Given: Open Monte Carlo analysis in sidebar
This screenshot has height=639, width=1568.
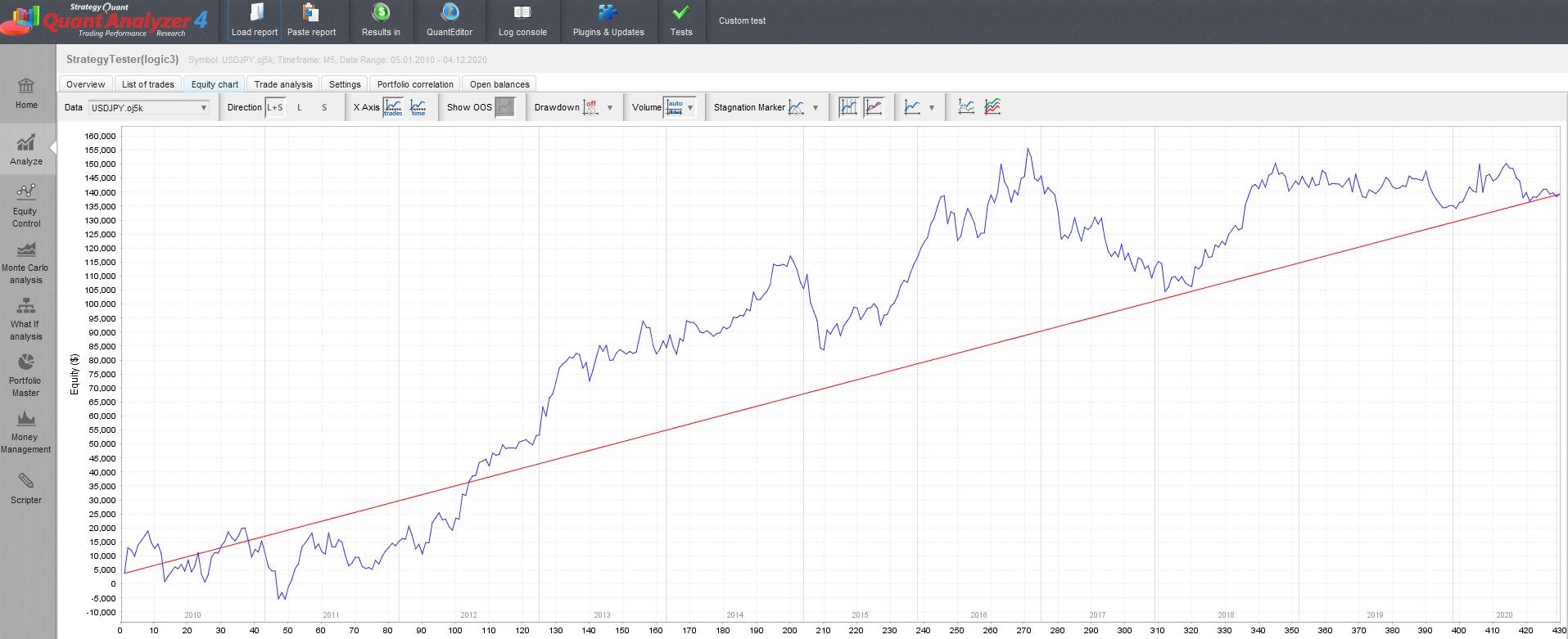Looking at the screenshot, I should pyautogui.click(x=25, y=262).
